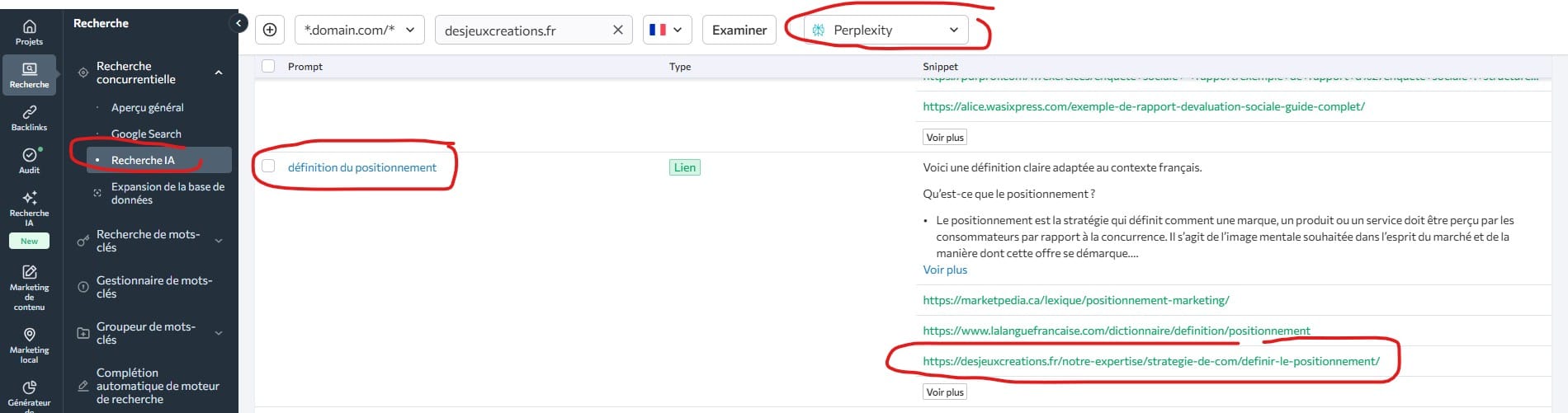This screenshot has height=413, width=1568.
Task: Clear the desjeuxcreations.fr domain field
Action: pos(617,30)
